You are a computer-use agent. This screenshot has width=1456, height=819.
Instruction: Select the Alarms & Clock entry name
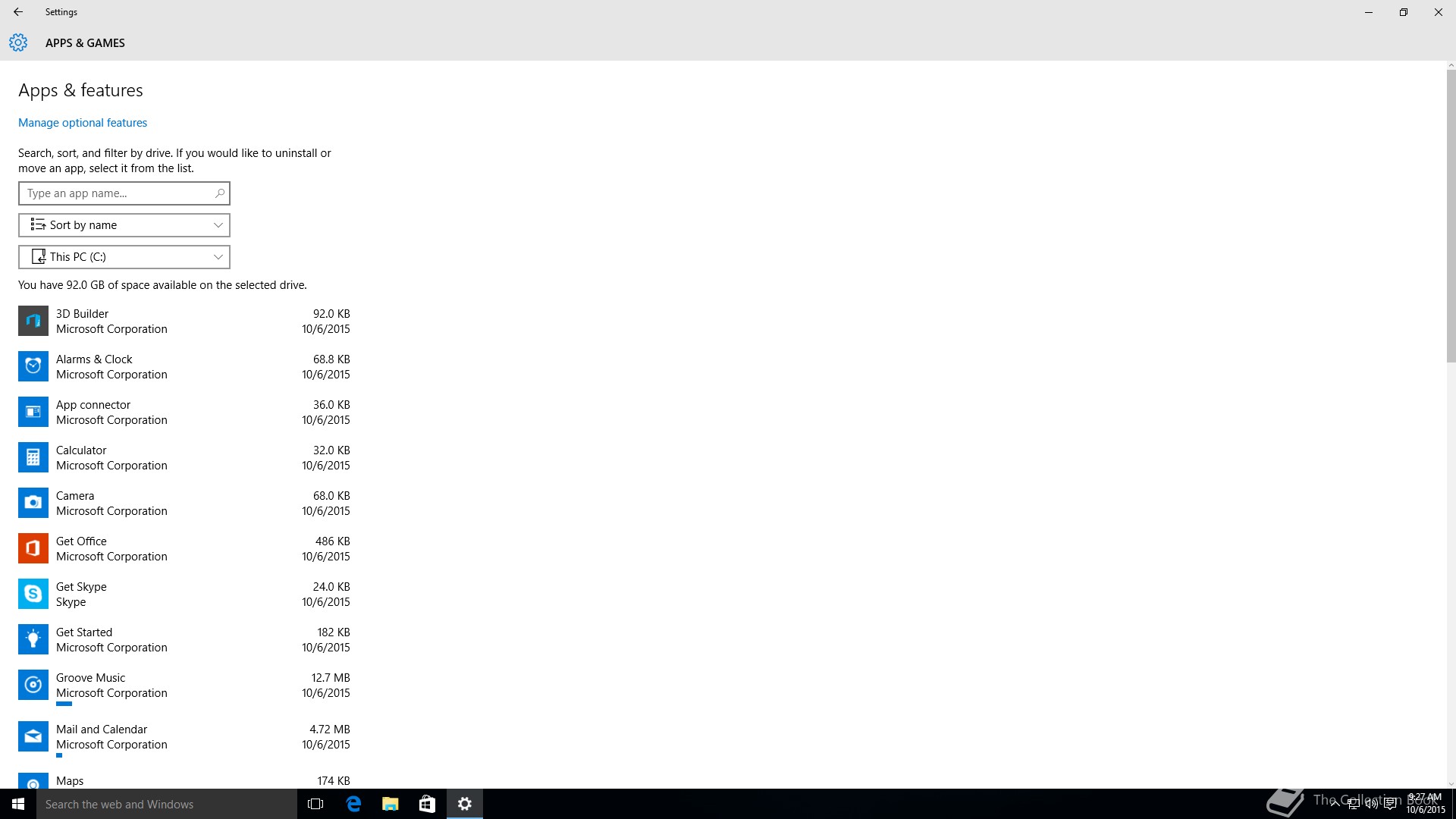click(x=94, y=359)
